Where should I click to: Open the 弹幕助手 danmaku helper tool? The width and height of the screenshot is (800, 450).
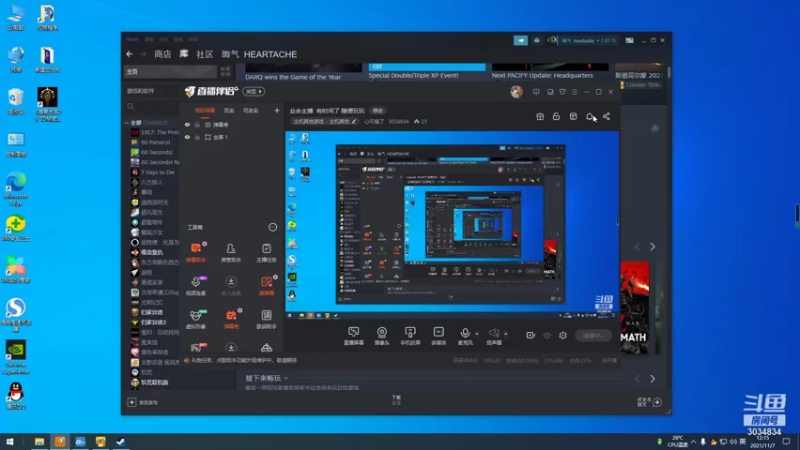196,252
